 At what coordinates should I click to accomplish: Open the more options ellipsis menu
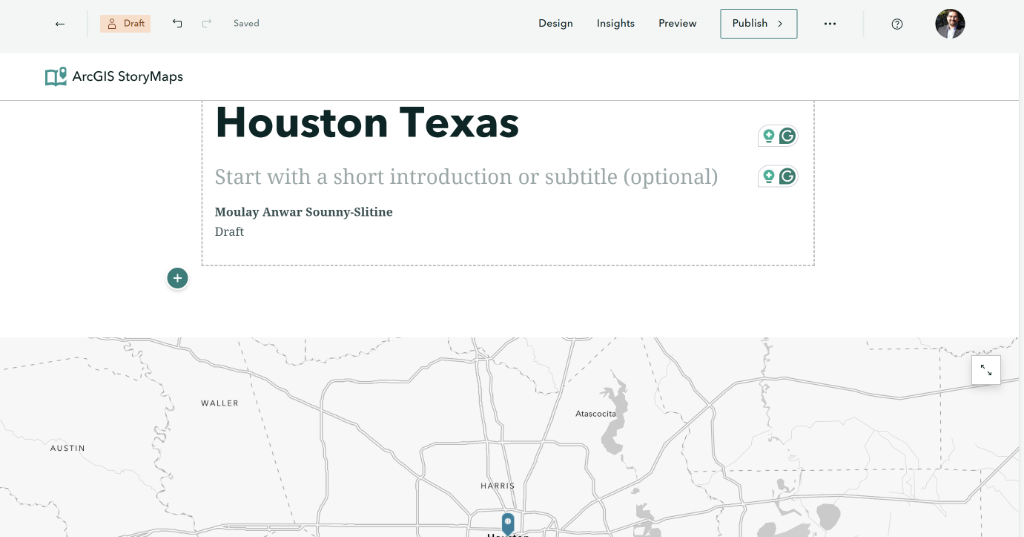[829, 24]
